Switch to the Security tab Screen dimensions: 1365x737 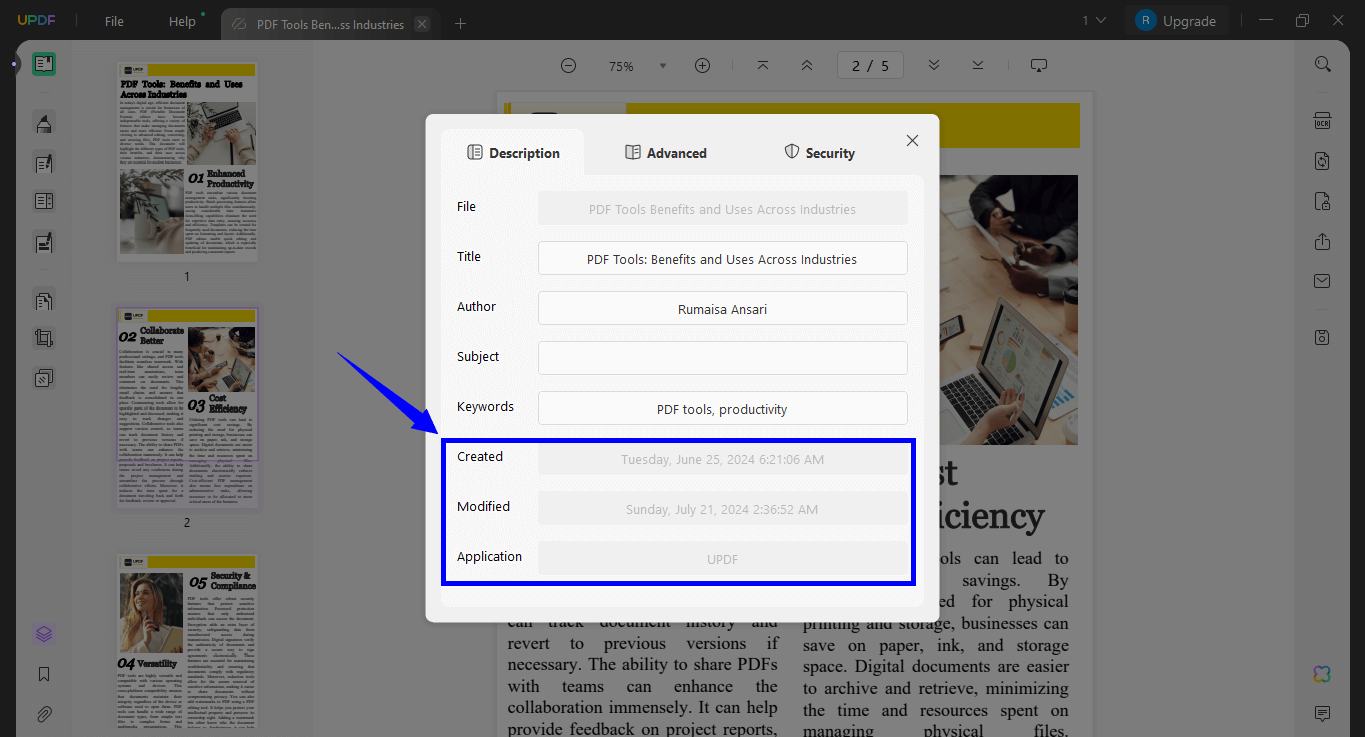coord(819,152)
